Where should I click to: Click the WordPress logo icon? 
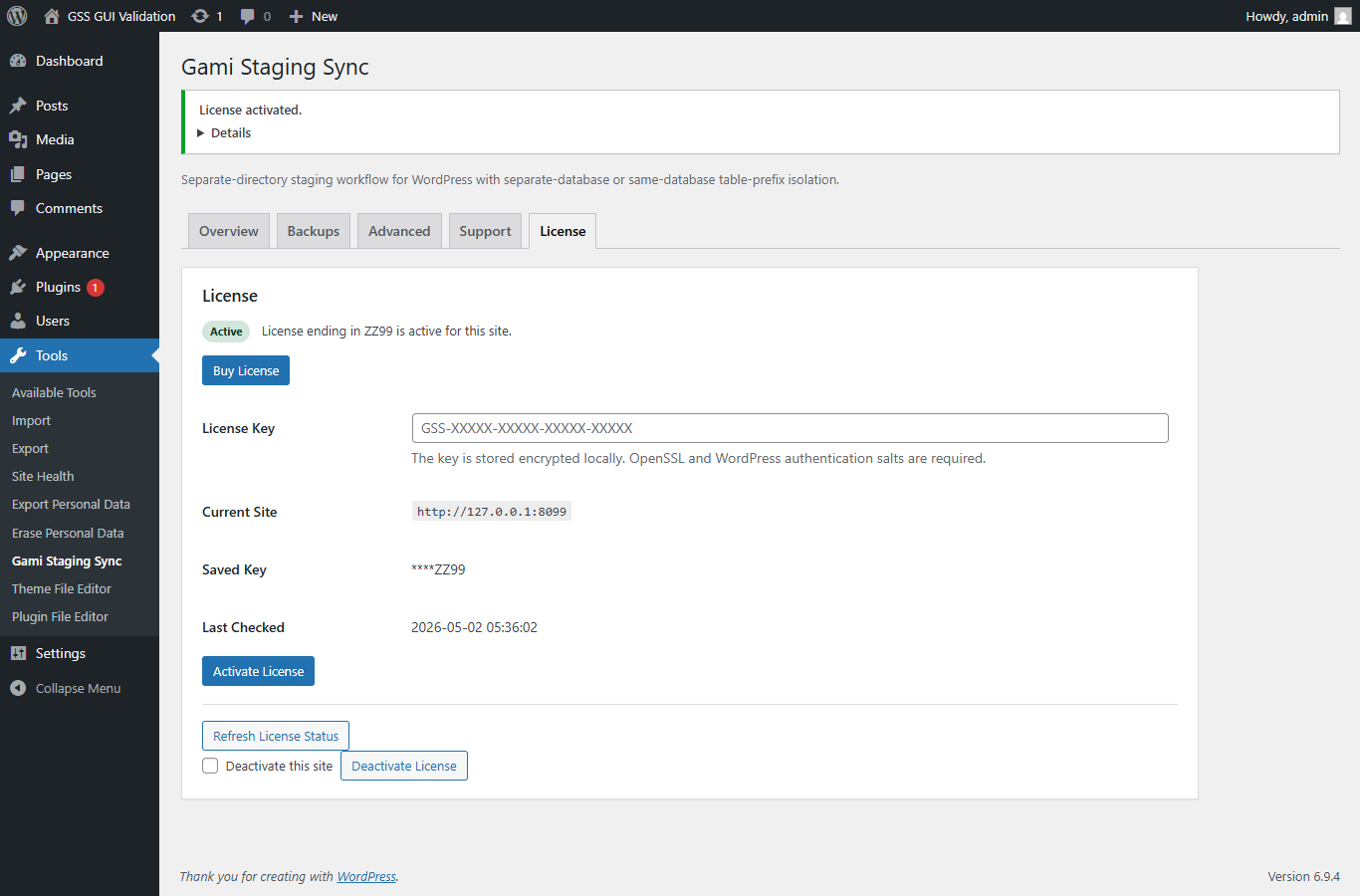tap(17, 16)
